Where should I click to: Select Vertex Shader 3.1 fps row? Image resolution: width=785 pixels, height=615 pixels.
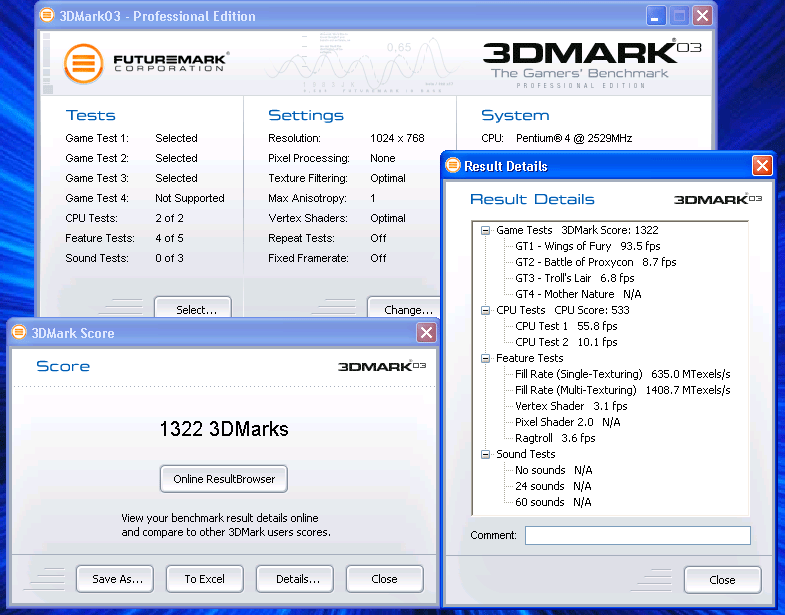pyautogui.click(x=571, y=407)
